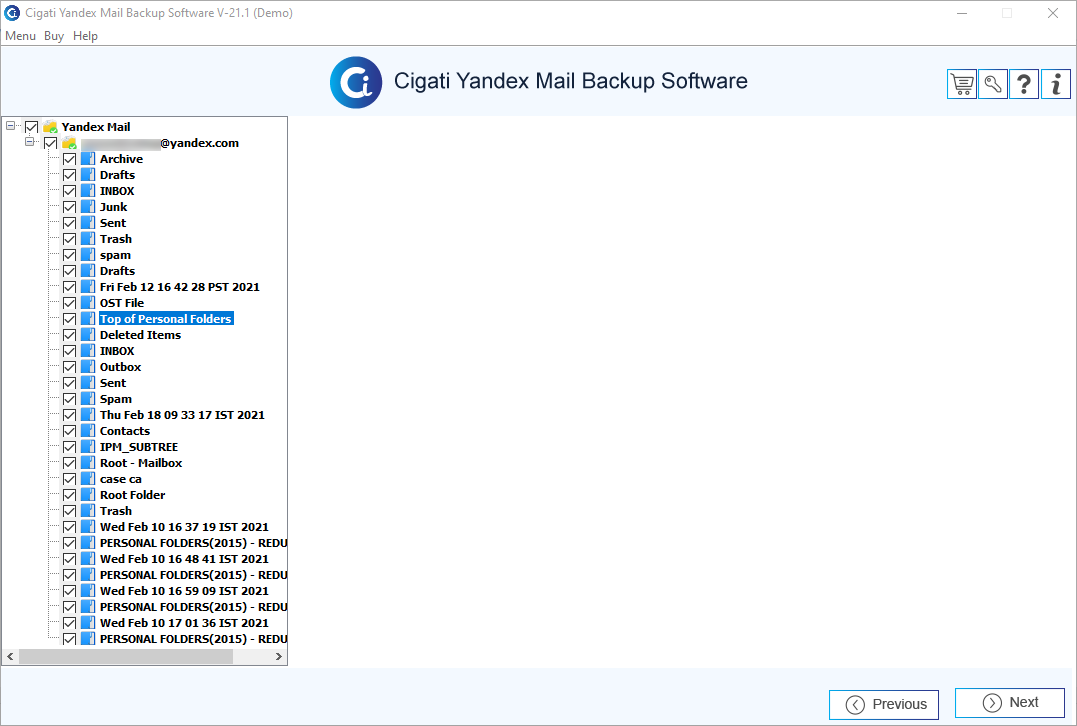
Task: Toggle the Deleted Items checkbox
Action: 69,334
